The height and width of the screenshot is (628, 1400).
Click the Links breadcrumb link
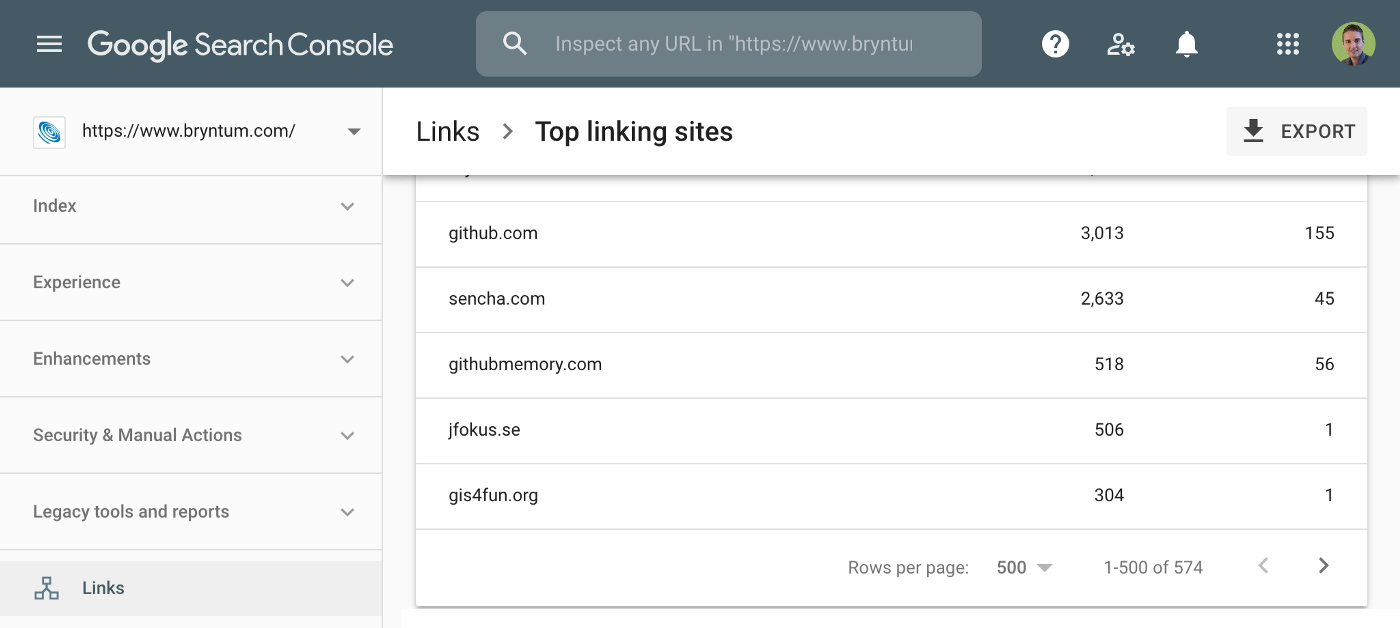448,132
